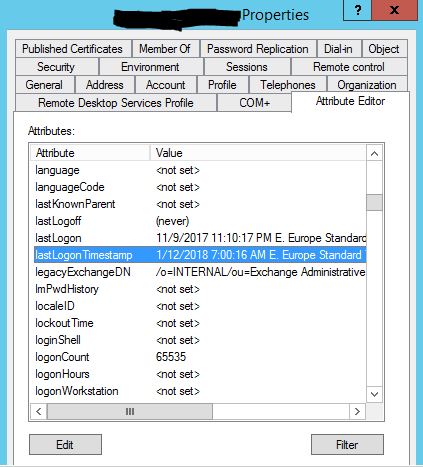This screenshot has height=467, width=423.
Task: Select the legacyExchangeDN attribute row
Action: click(x=199, y=272)
